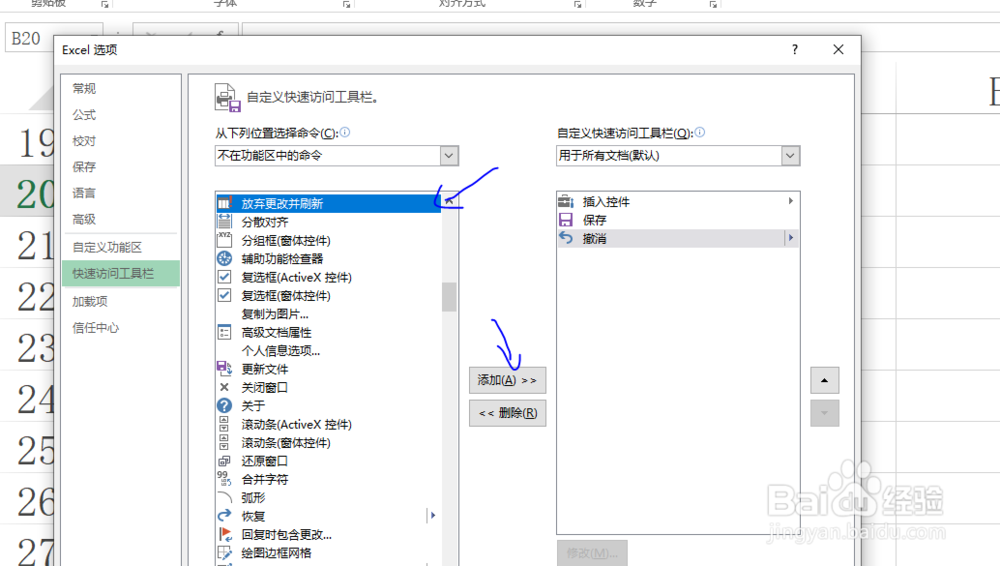
Task: Open the 不在功能区中的命令 dropdown
Action: [449, 156]
